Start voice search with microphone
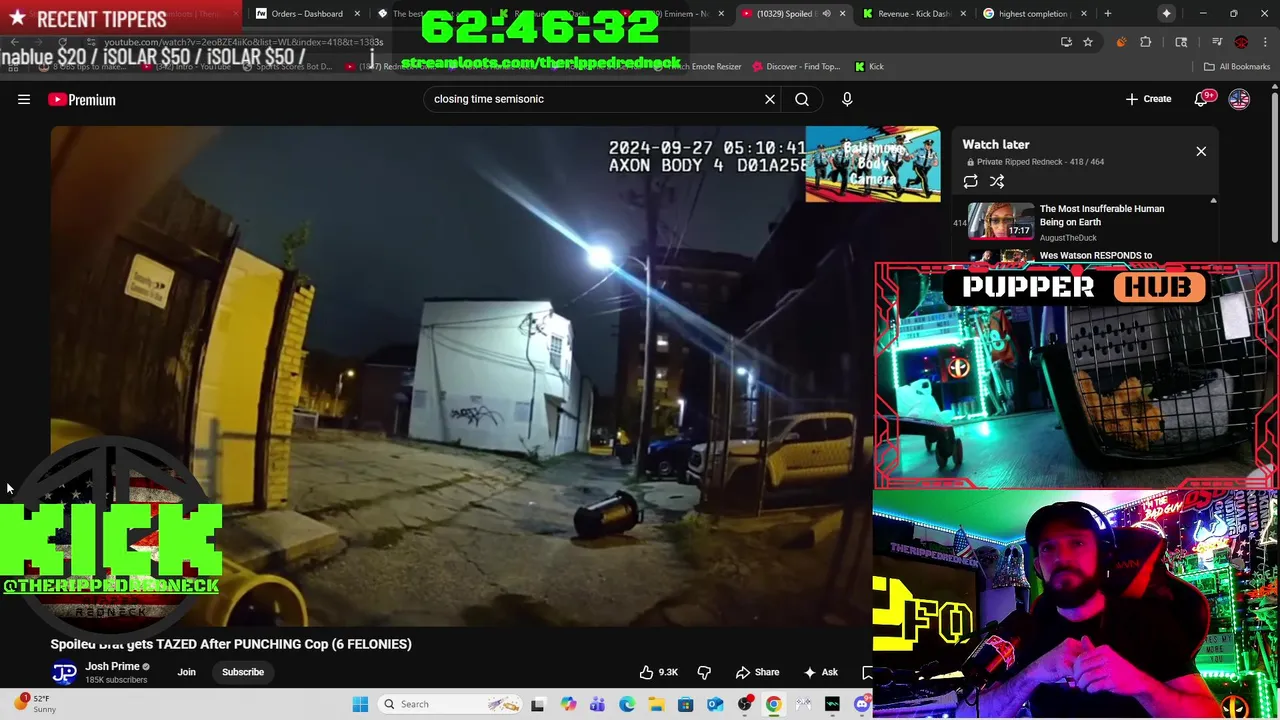 coord(847,99)
